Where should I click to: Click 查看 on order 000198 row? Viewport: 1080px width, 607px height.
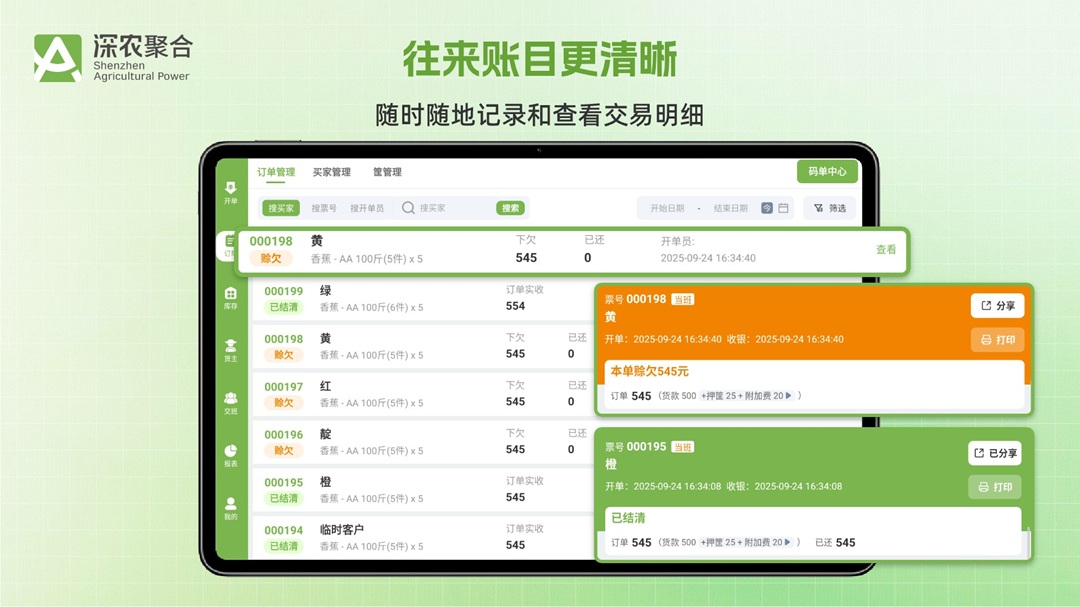(884, 249)
